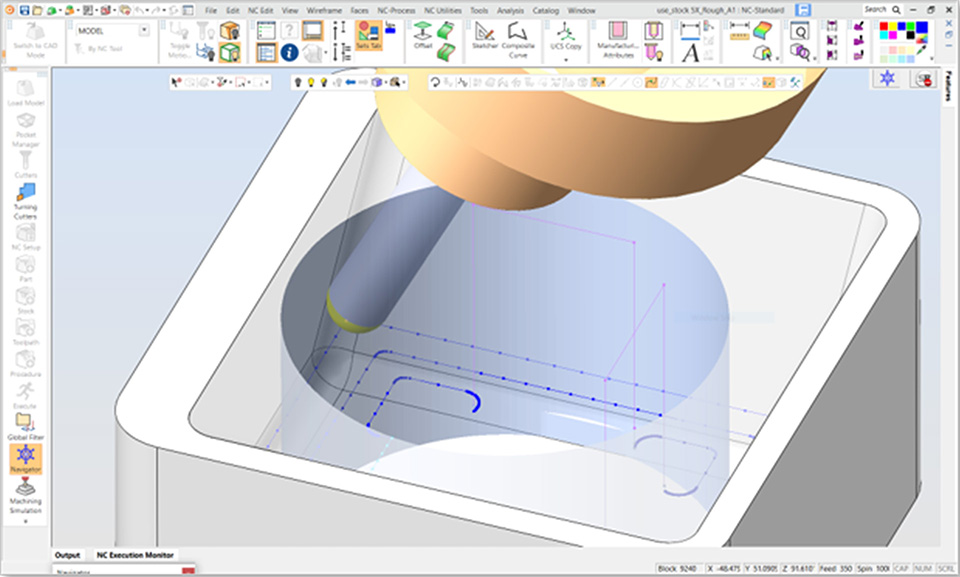Expand the color palette dropdown arrow
This screenshot has height=577, width=960.
(932, 59)
